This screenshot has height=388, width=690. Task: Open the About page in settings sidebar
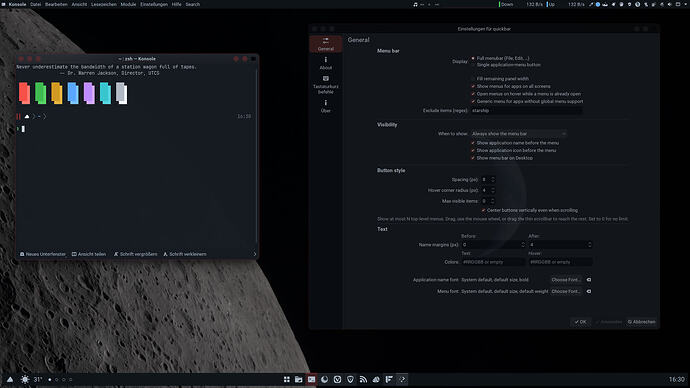click(x=326, y=63)
